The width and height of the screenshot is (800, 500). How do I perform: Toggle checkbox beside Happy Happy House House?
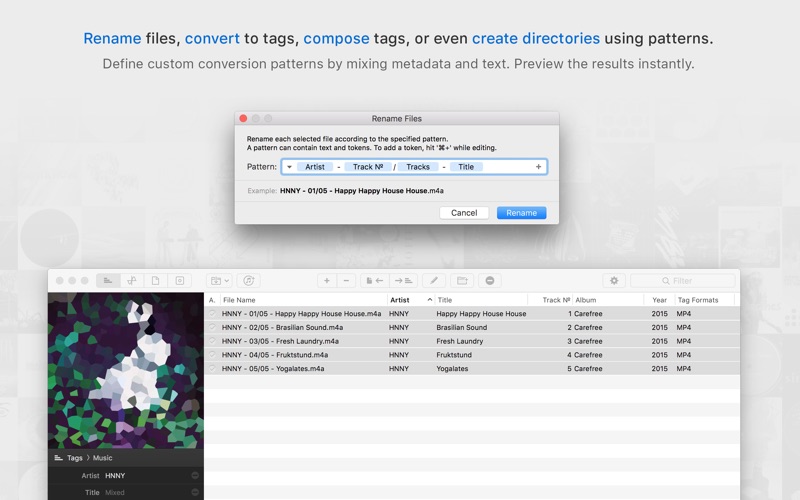click(212, 313)
